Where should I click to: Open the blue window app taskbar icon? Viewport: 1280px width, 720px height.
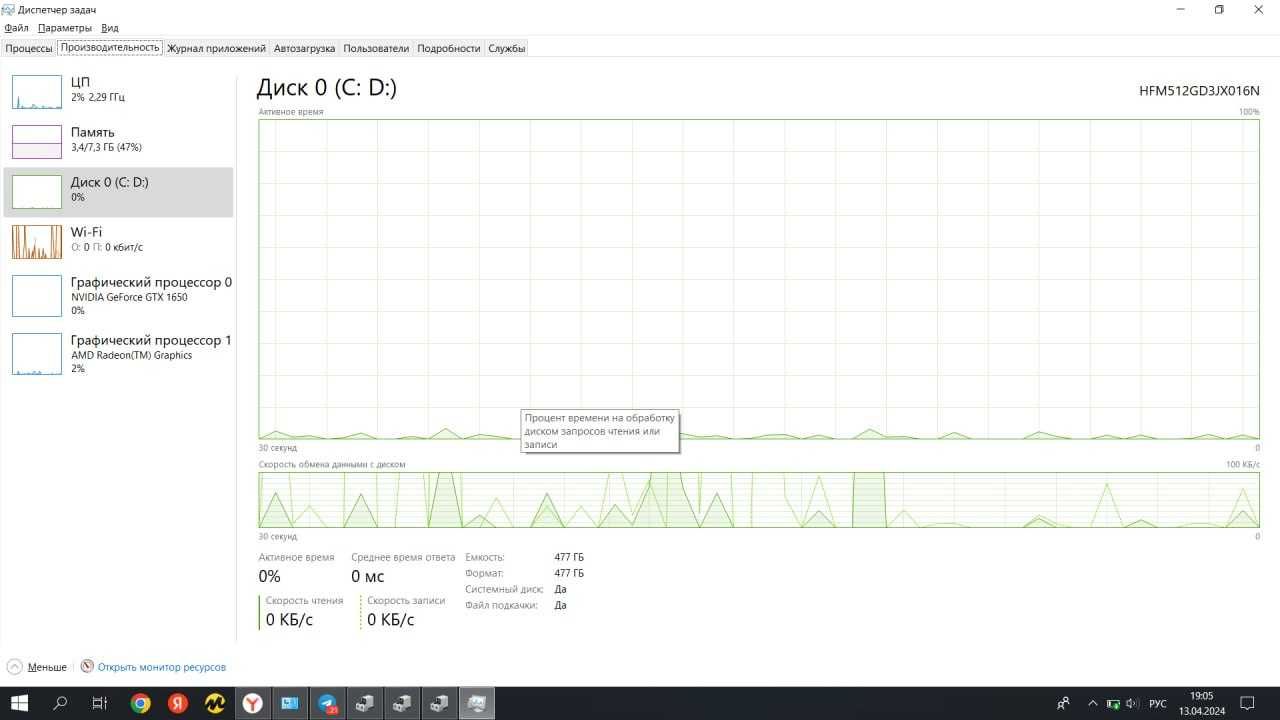pos(290,703)
